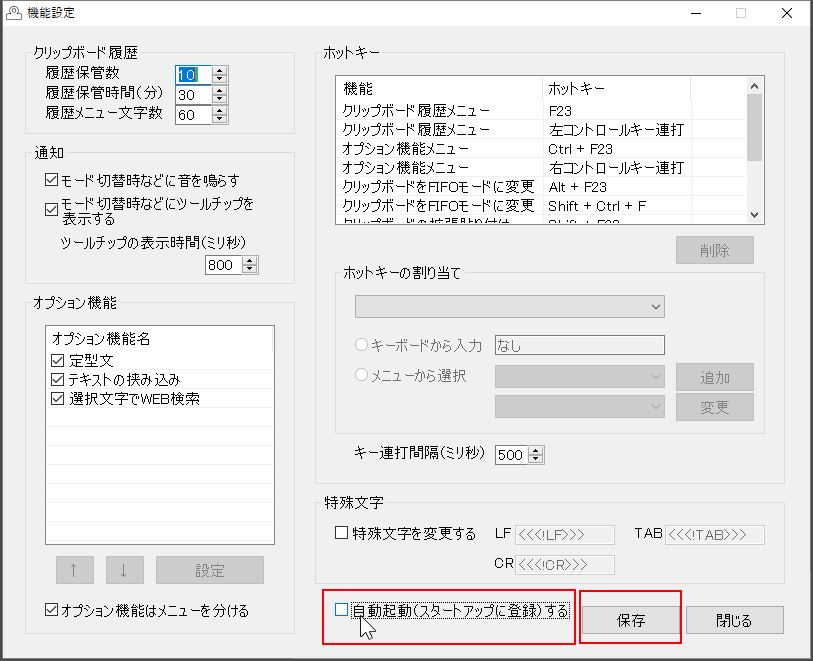Screen dimensions: 813x661
Task: Move an option down using the ↓ button
Action: click(x=123, y=570)
